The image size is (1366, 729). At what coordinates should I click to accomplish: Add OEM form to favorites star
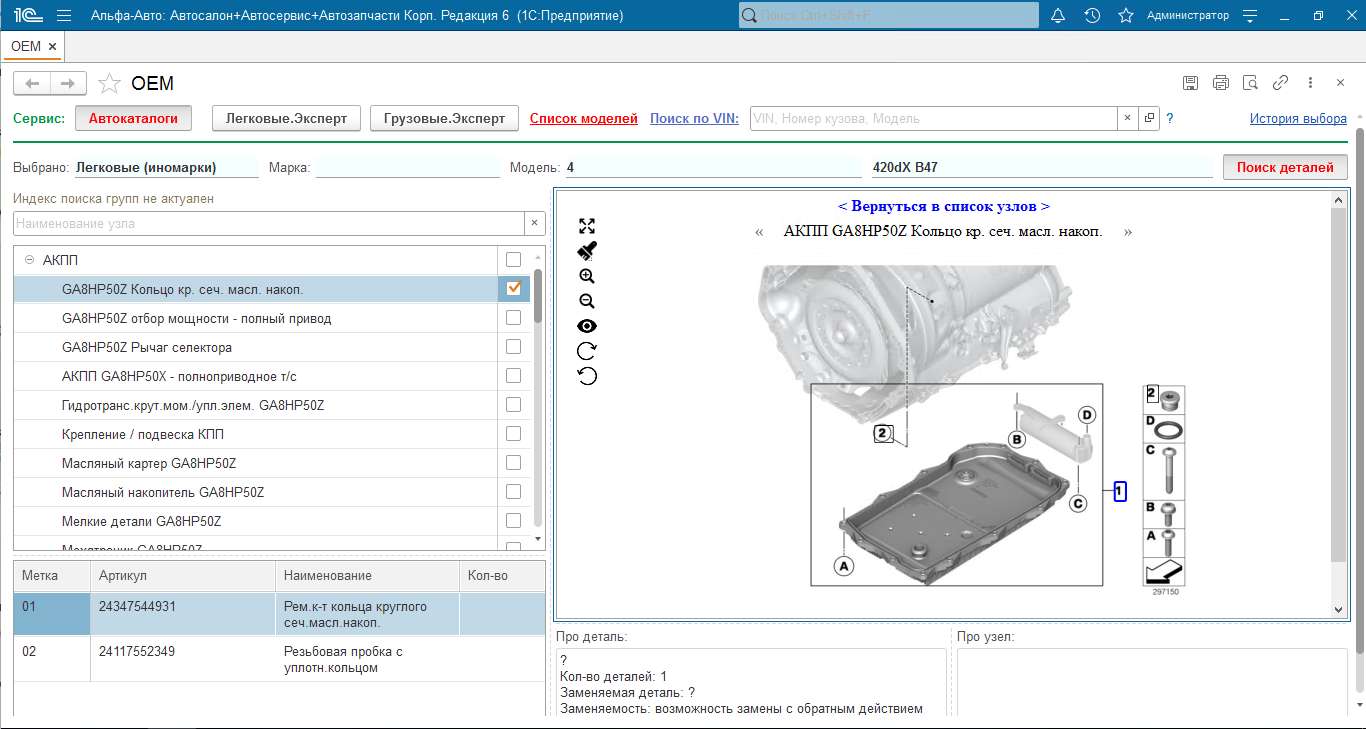pos(109,83)
